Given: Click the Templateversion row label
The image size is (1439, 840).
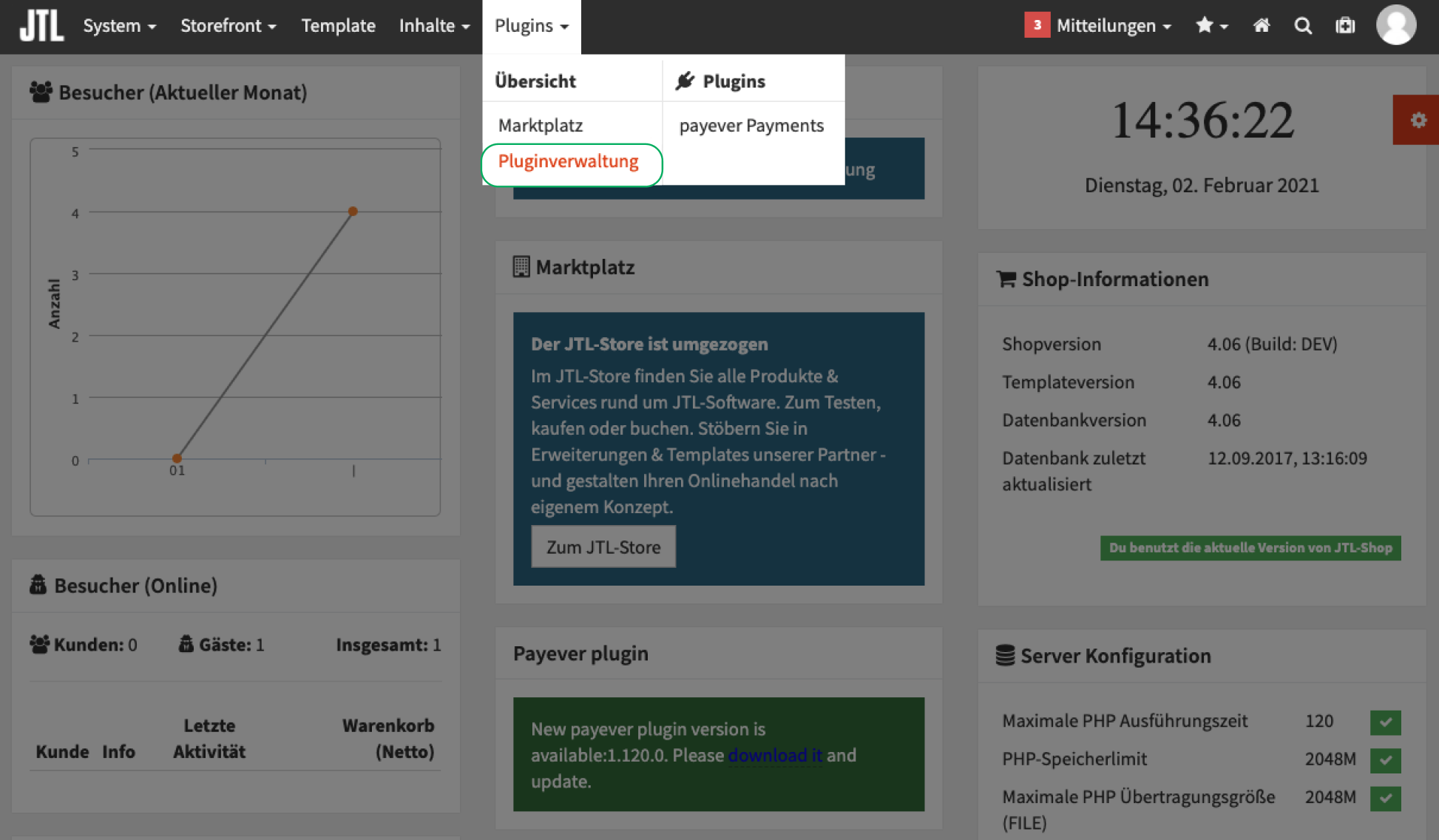Looking at the screenshot, I should (1068, 382).
